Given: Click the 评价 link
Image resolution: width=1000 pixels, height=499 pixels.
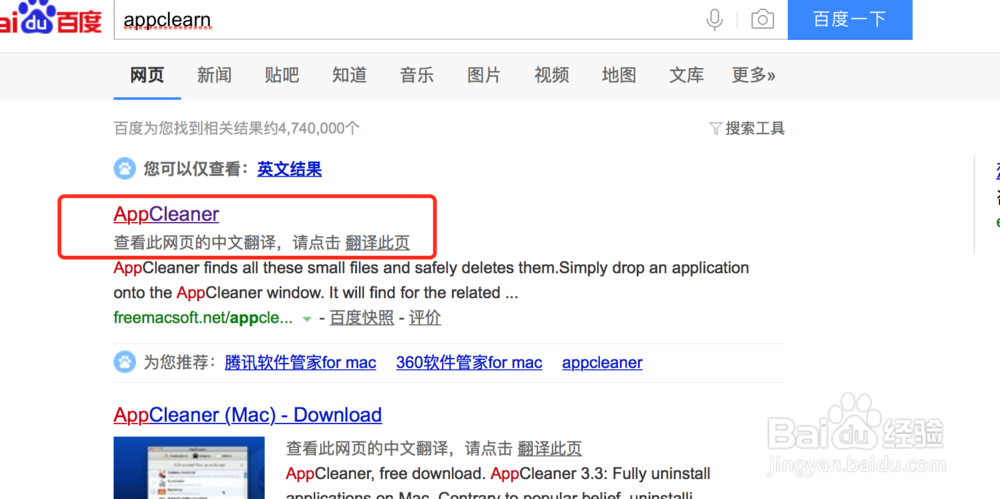Looking at the screenshot, I should [x=425, y=317].
